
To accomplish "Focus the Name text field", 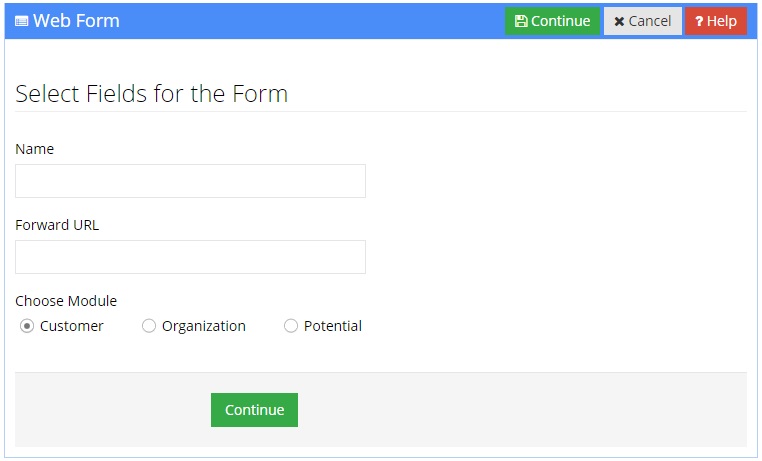I will click(x=190, y=181).
